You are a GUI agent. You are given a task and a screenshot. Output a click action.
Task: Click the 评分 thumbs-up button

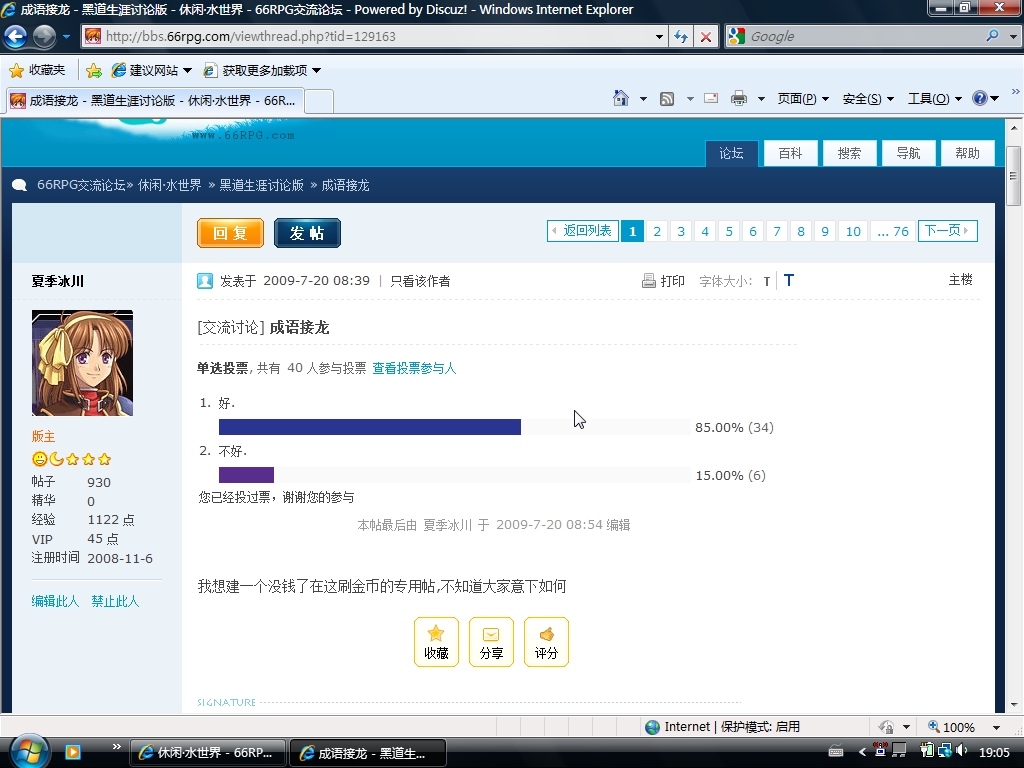pos(546,642)
